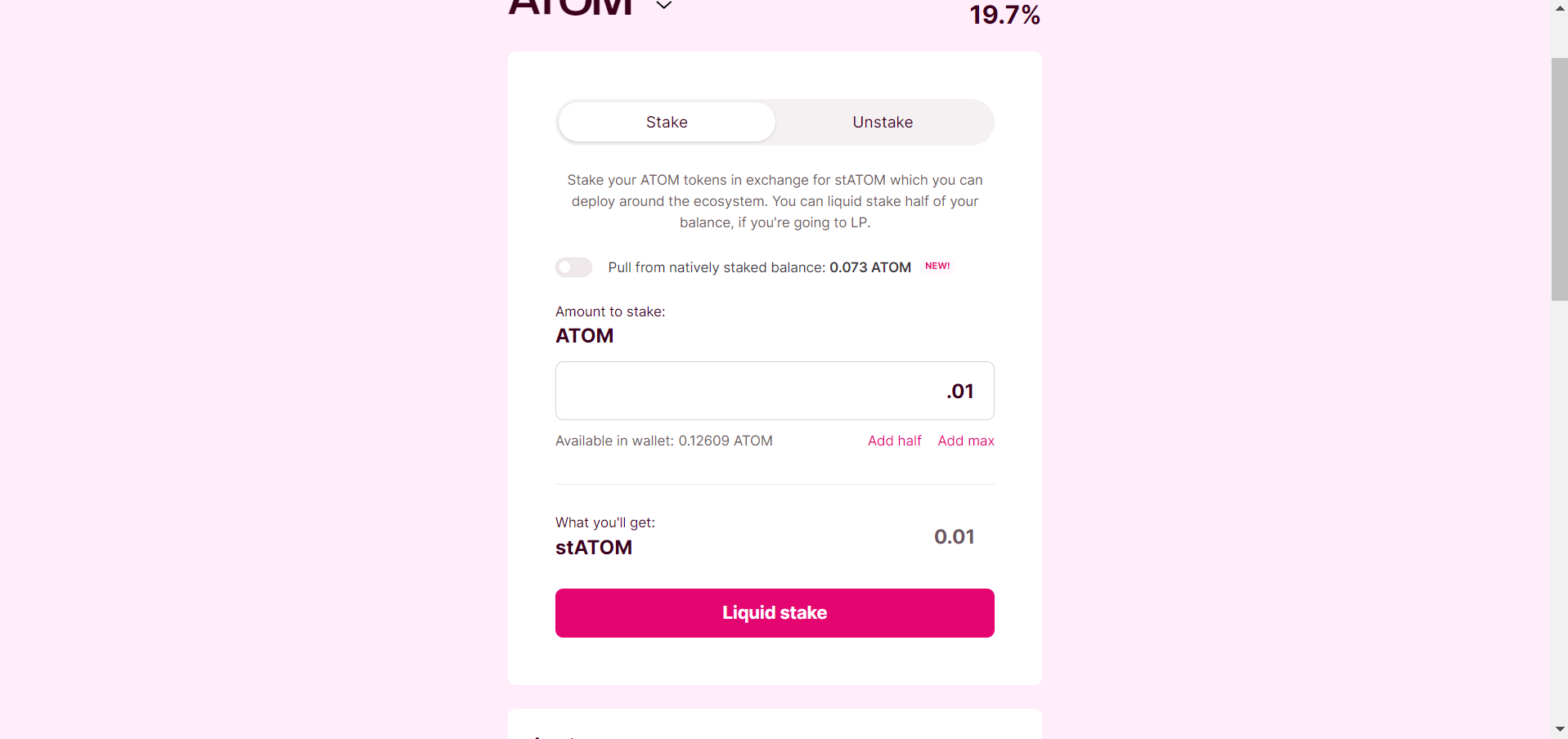Select the Stake tab

coord(666,122)
